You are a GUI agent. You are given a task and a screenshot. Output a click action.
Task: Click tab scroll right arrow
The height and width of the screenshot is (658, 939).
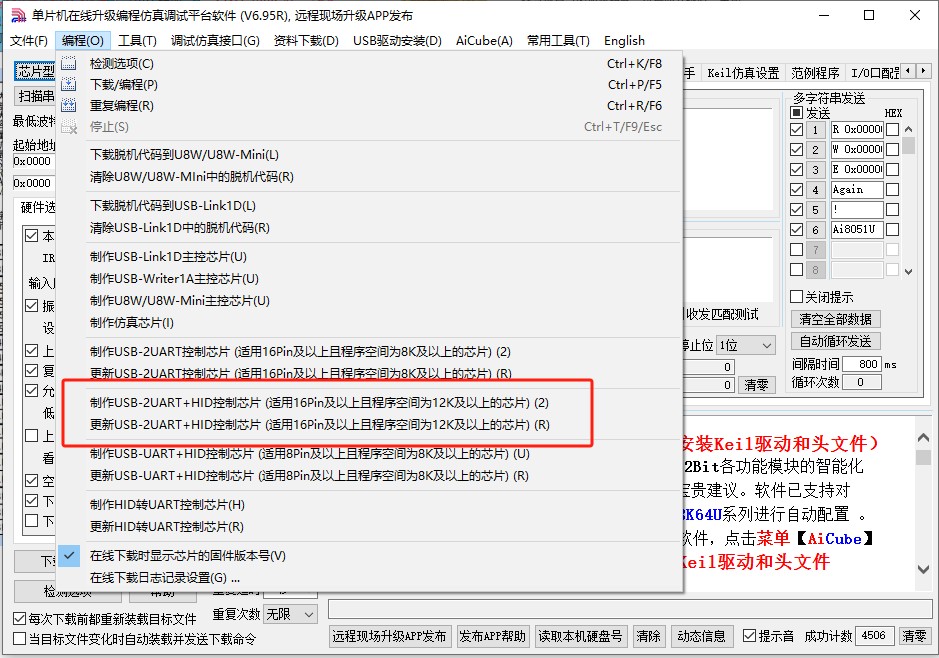[x=923, y=71]
